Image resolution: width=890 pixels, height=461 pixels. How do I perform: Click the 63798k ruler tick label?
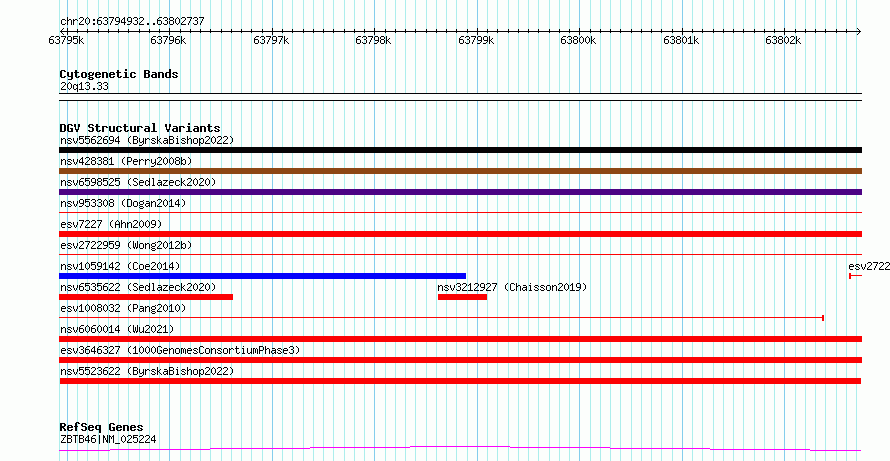click(373, 40)
